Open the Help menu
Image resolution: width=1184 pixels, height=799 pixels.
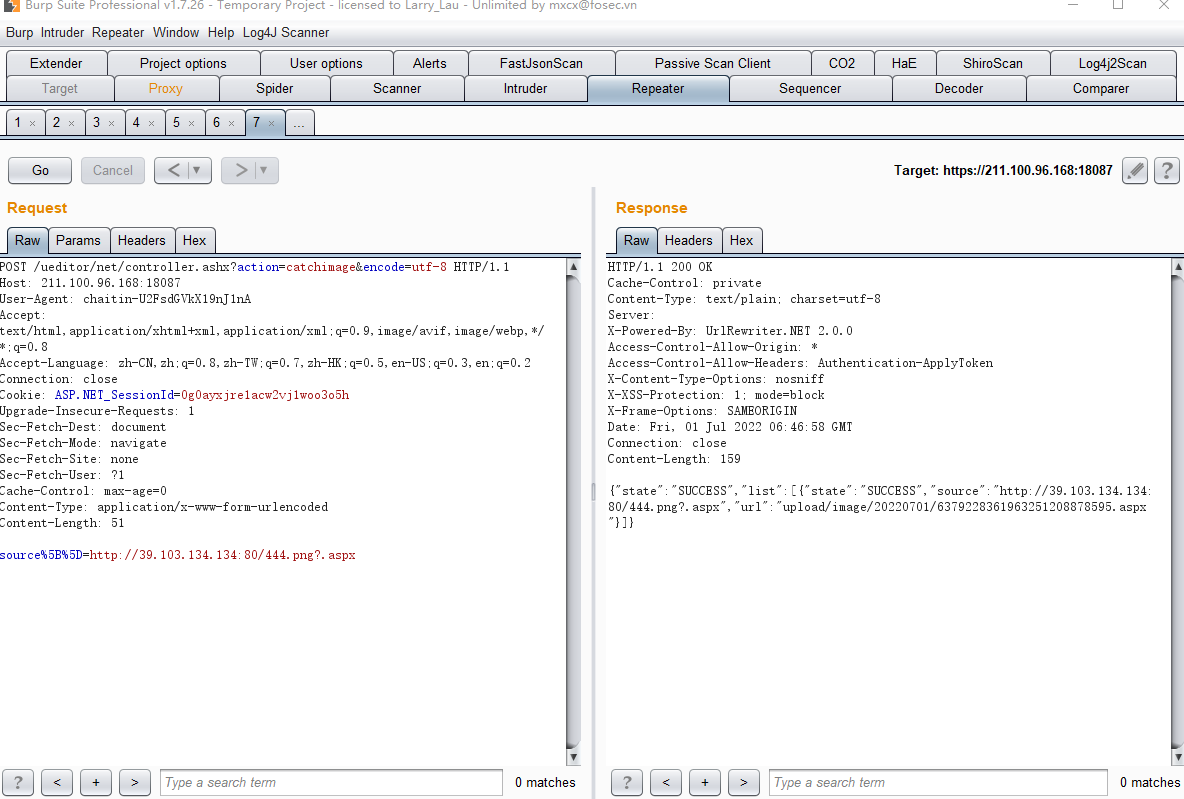(x=221, y=32)
